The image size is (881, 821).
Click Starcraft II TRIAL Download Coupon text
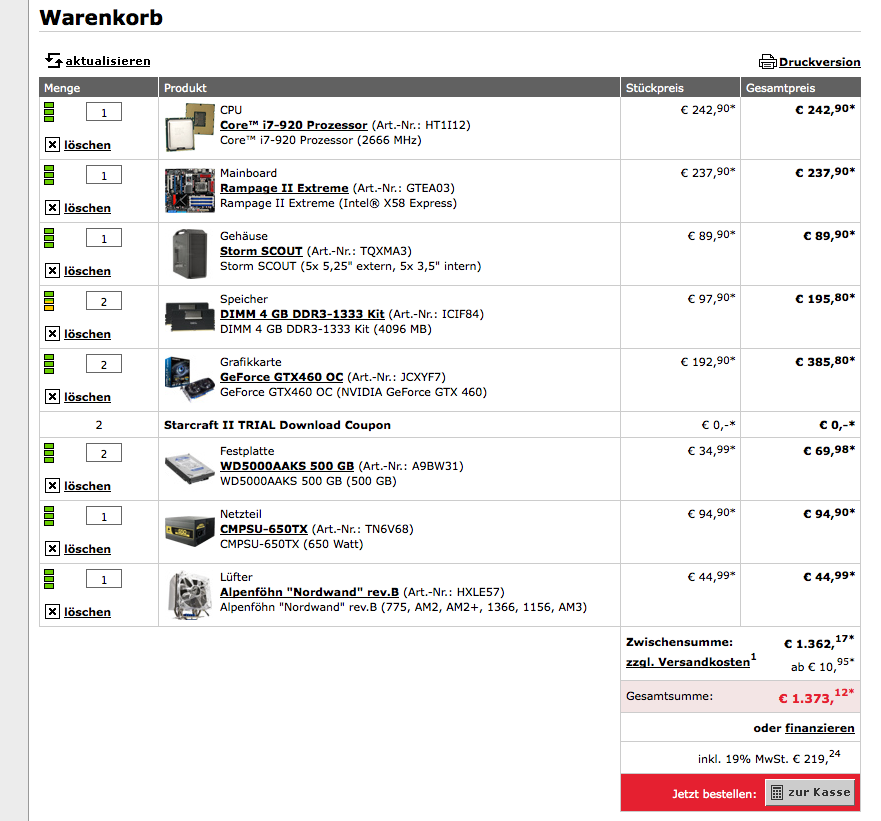pos(277,425)
